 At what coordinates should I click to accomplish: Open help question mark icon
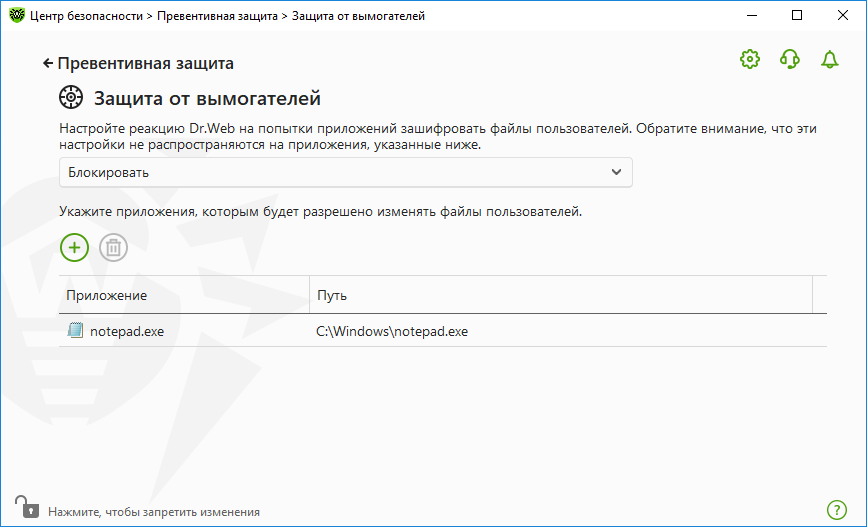(837, 510)
